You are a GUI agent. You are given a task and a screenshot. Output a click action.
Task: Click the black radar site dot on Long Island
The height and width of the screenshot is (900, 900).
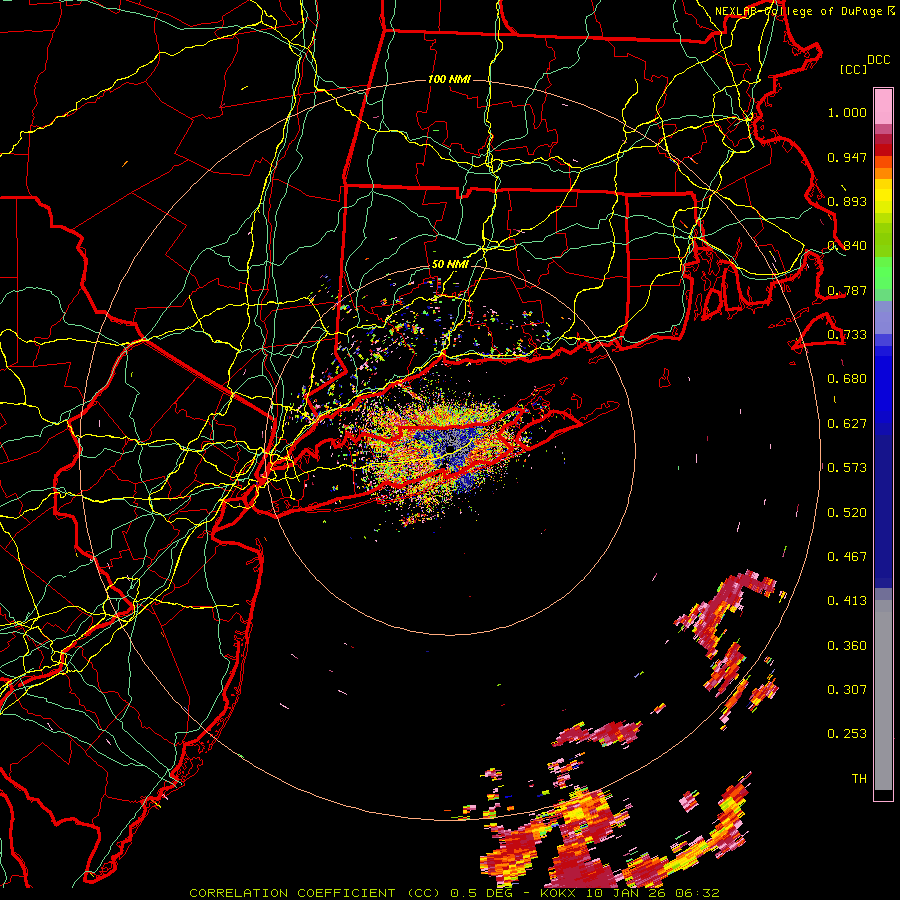tap(451, 448)
